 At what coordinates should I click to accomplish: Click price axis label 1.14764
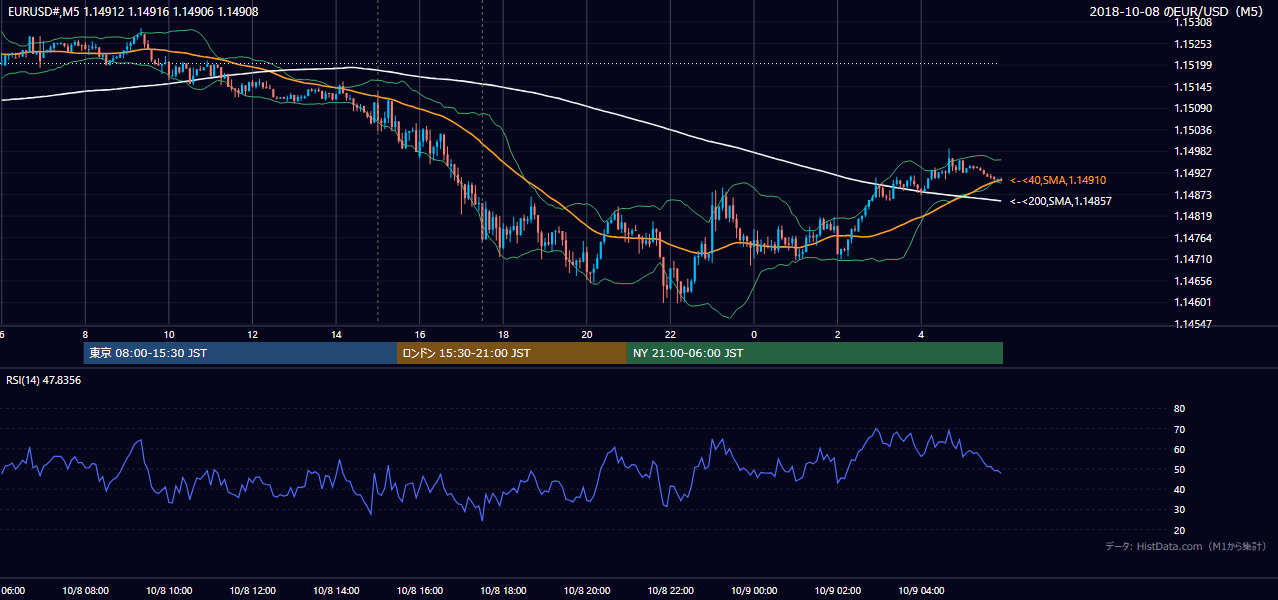[1192, 238]
